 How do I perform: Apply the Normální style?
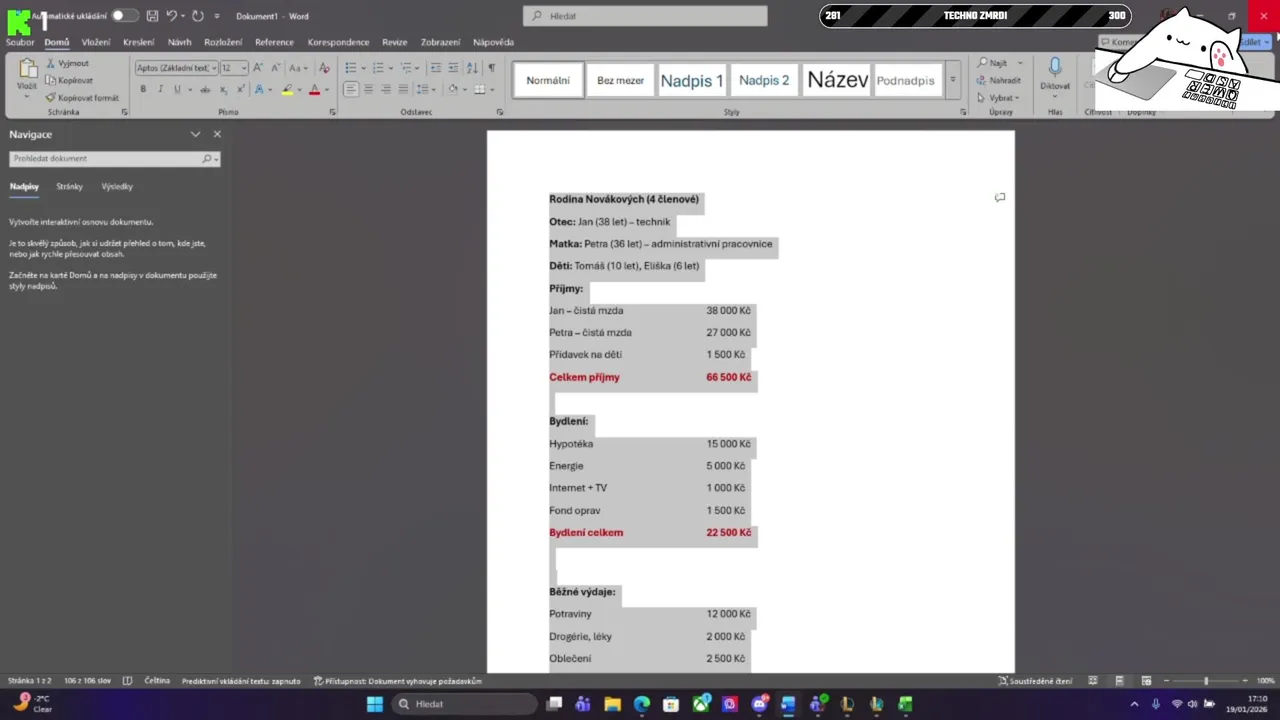coord(548,81)
